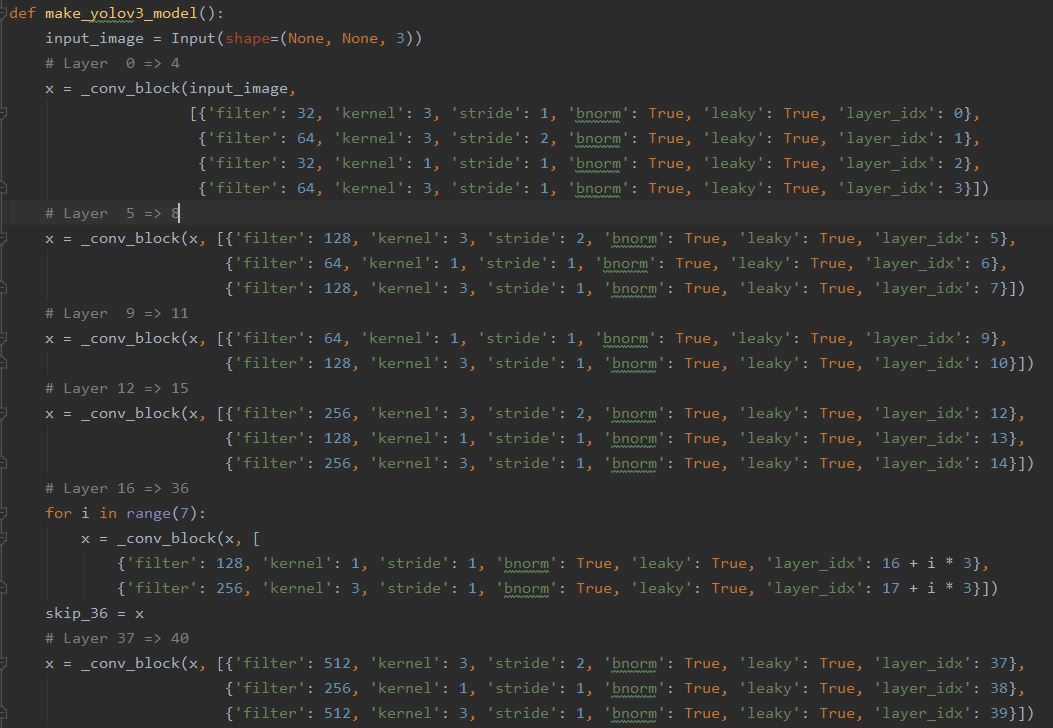Click the underlined word bnorm on layer_idx 0 line

(x=597, y=113)
